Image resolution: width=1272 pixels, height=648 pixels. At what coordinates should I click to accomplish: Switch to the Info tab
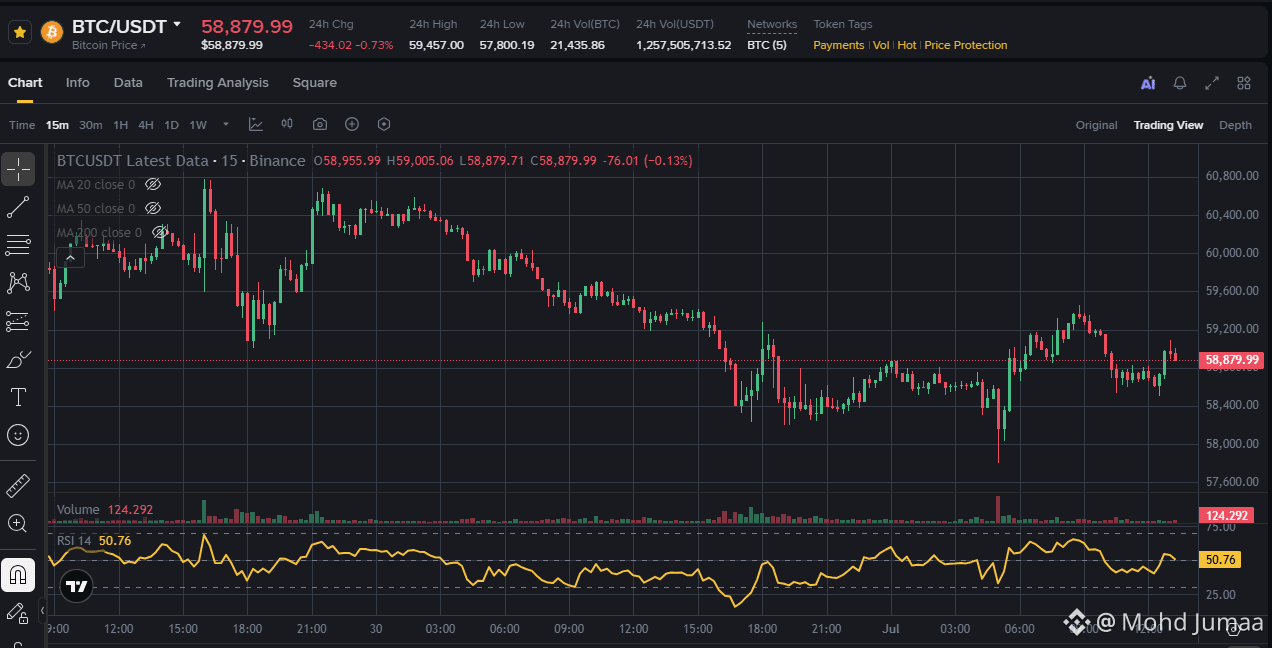pos(77,83)
